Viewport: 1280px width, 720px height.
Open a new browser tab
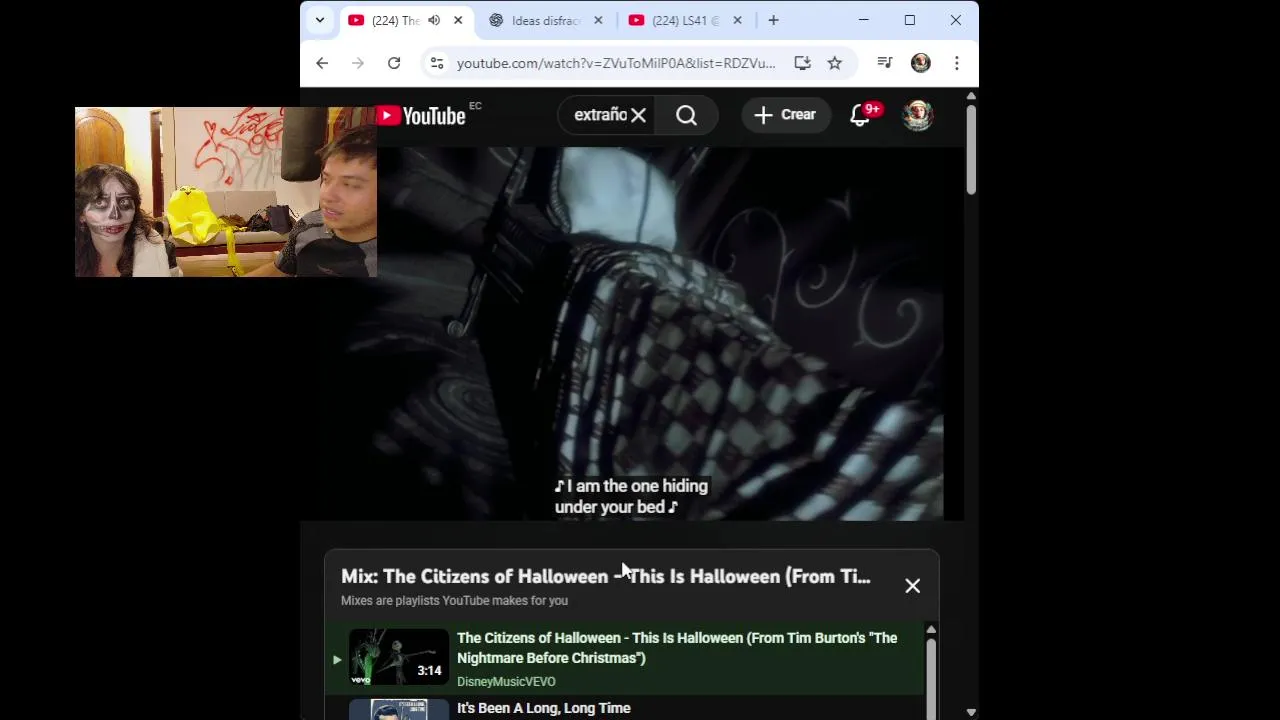pyautogui.click(x=773, y=20)
